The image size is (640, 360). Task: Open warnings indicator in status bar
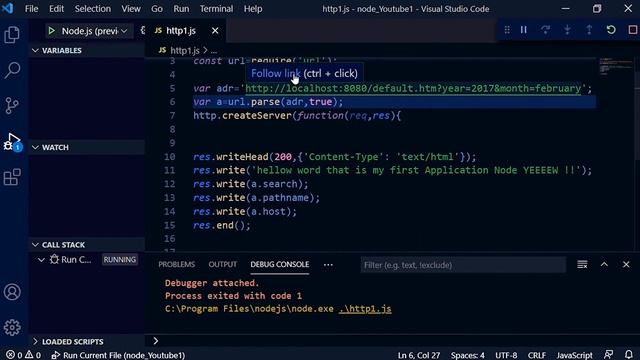(x=33, y=355)
